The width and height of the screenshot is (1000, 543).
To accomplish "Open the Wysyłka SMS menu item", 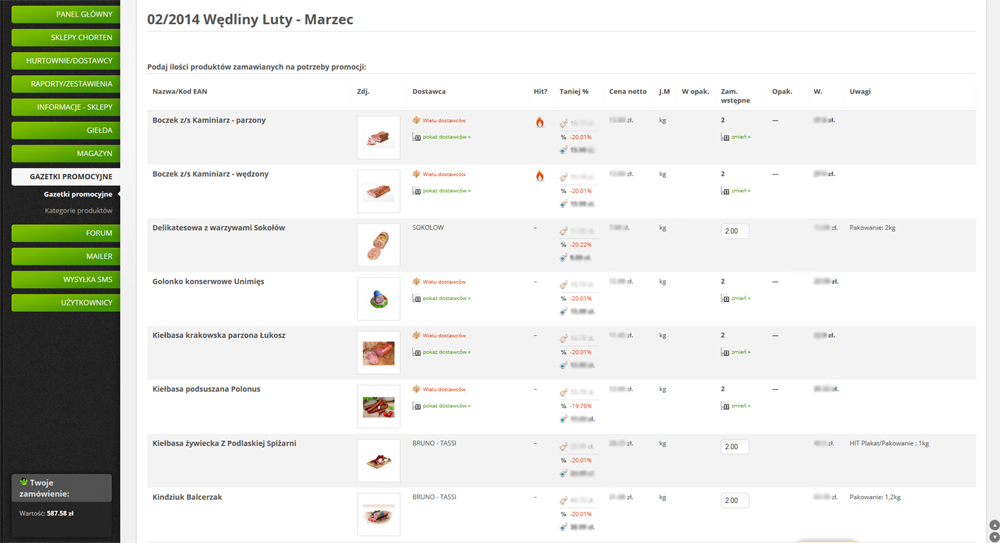I will click(65, 279).
